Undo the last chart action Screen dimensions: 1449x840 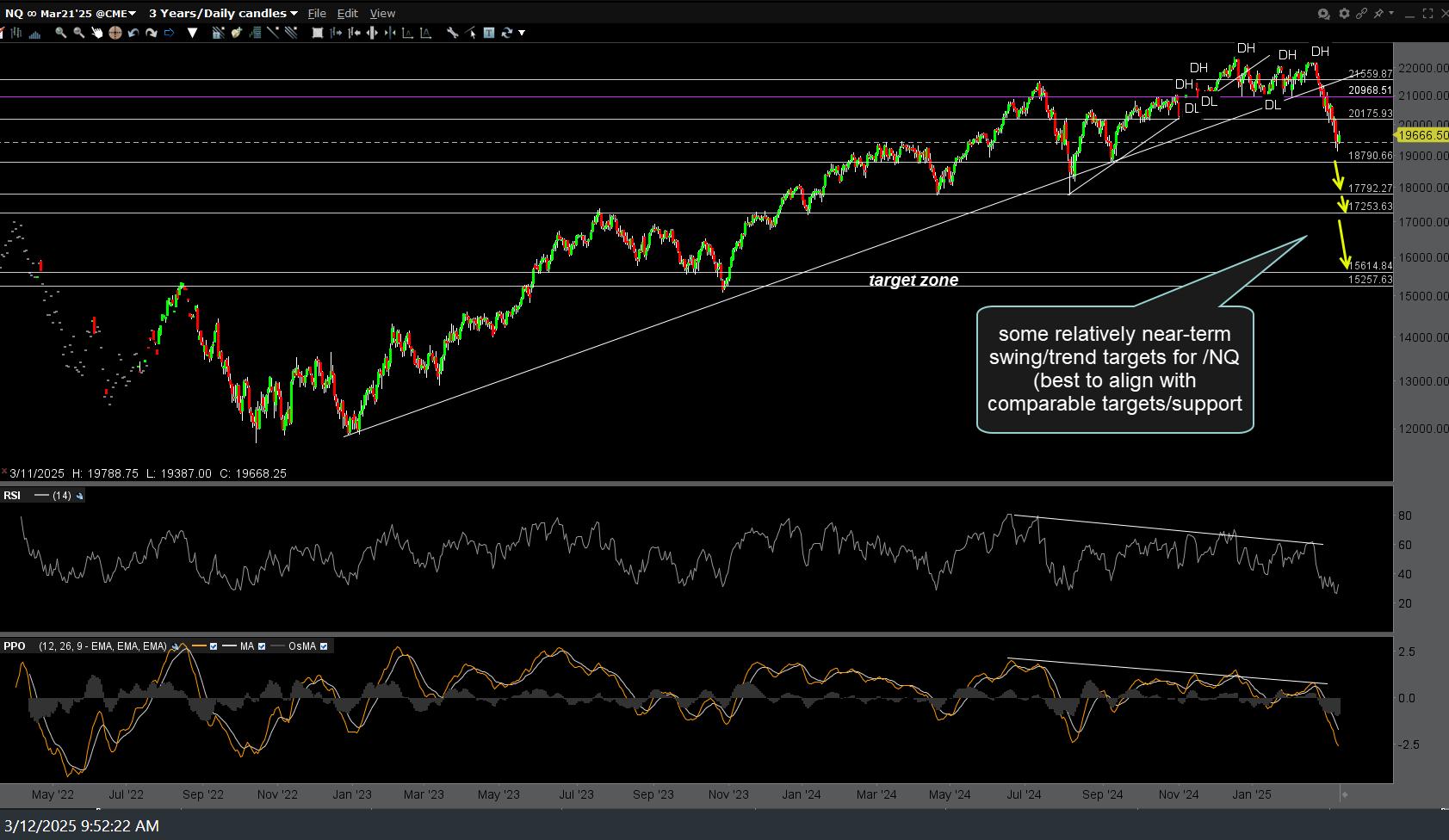[x=134, y=33]
